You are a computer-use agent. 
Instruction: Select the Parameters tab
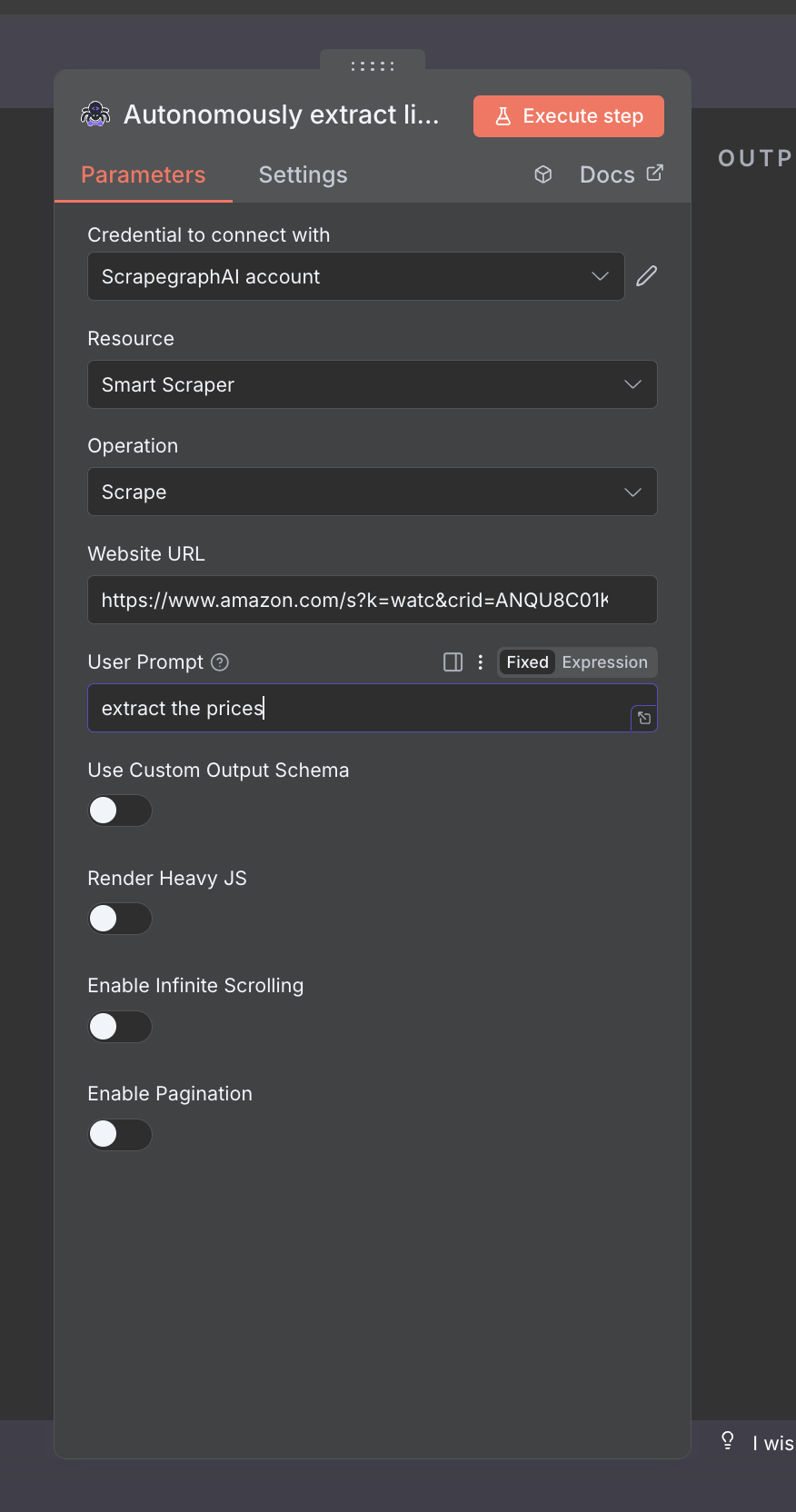[143, 174]
